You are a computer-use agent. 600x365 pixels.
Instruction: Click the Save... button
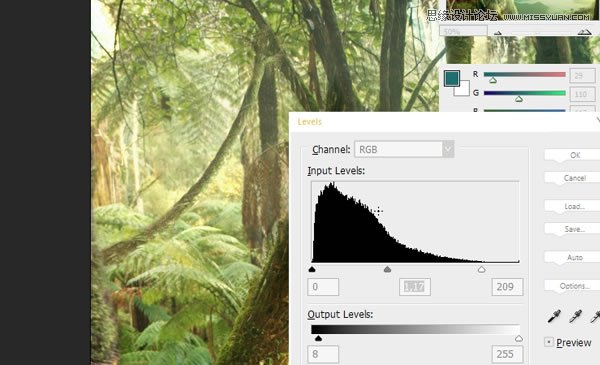[x=572, y=229]
